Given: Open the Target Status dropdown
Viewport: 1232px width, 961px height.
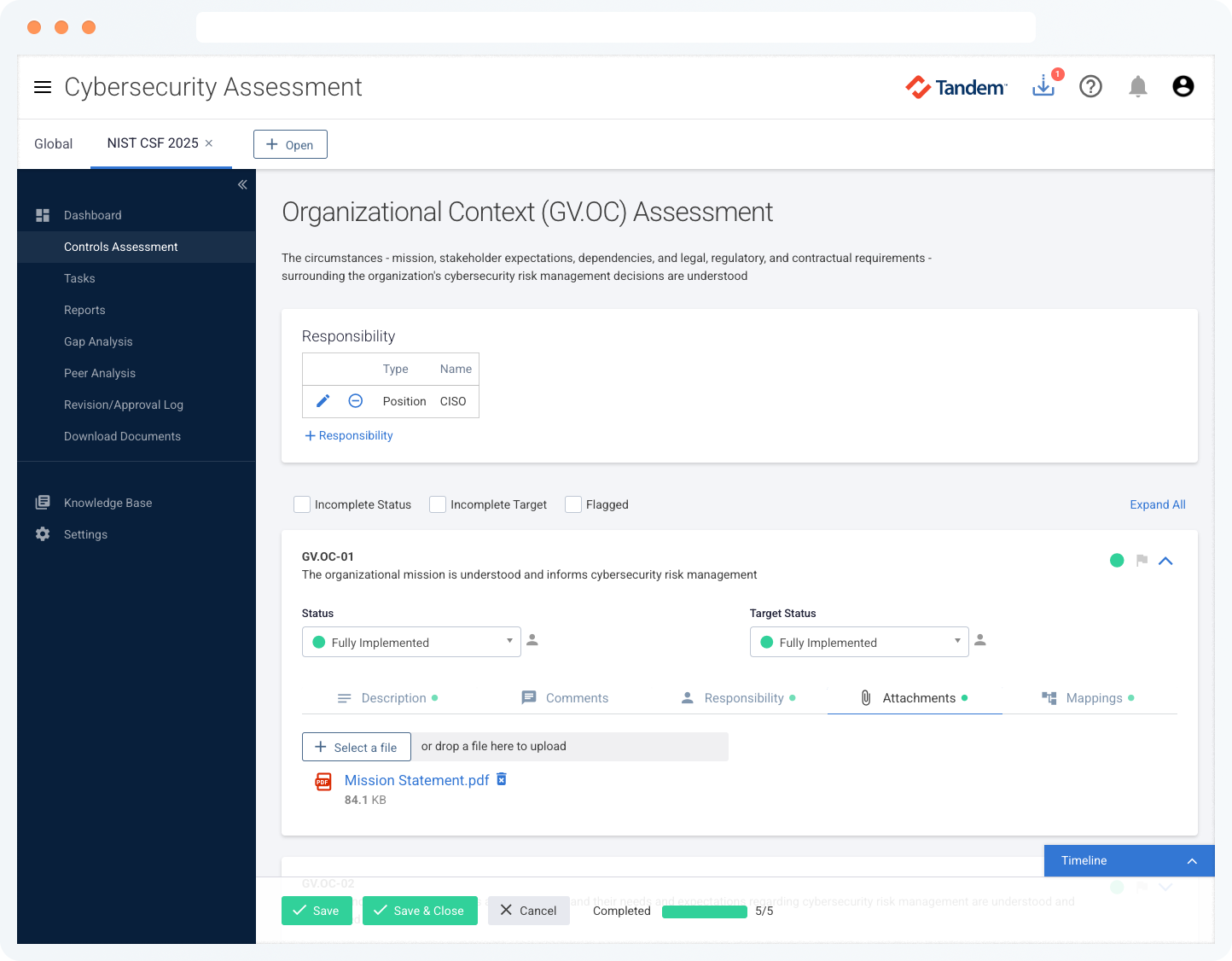Looking at the screenshot, I should [x=859, y=642].
